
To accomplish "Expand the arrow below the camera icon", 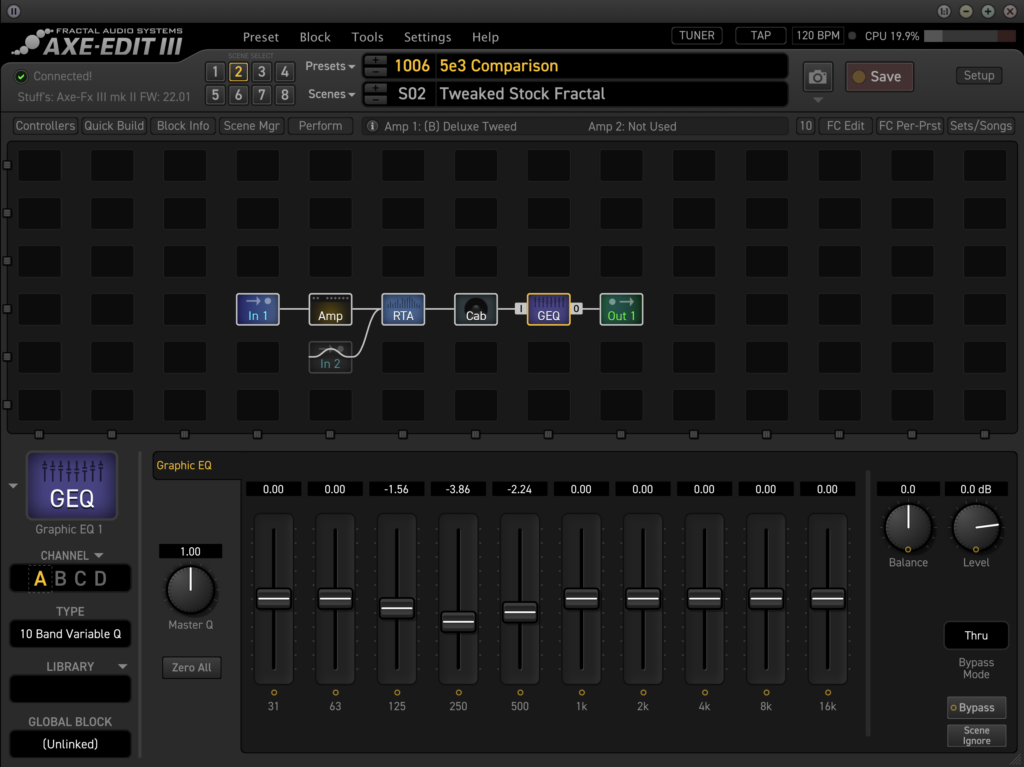I will click(818, 101).
